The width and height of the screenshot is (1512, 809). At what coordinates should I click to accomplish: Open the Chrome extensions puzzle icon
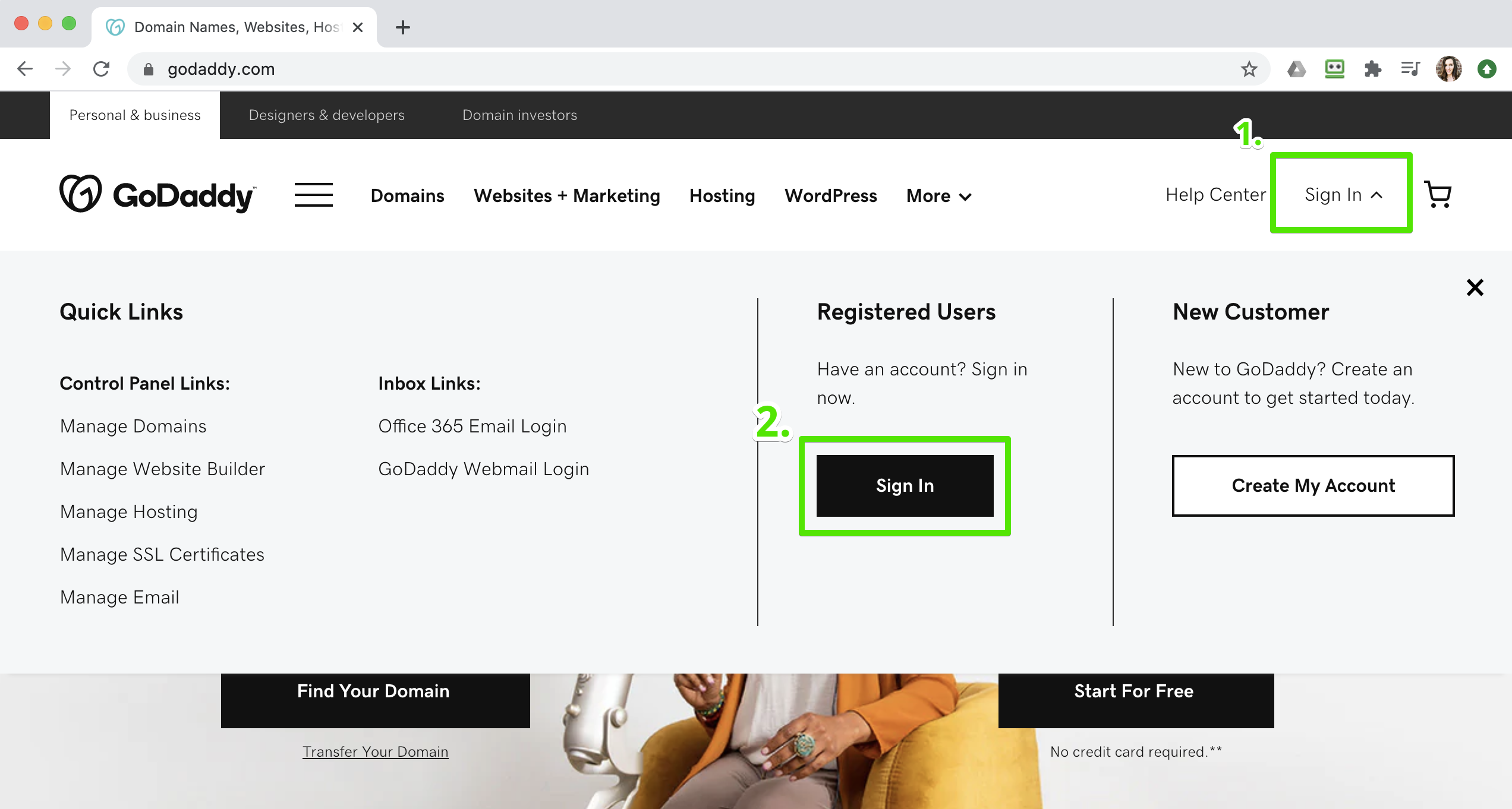[x=1372, y=69]
